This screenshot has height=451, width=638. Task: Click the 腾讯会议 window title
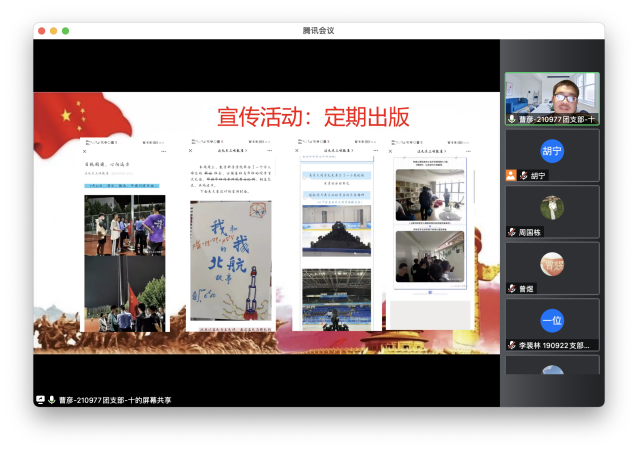tap(318, 30)
